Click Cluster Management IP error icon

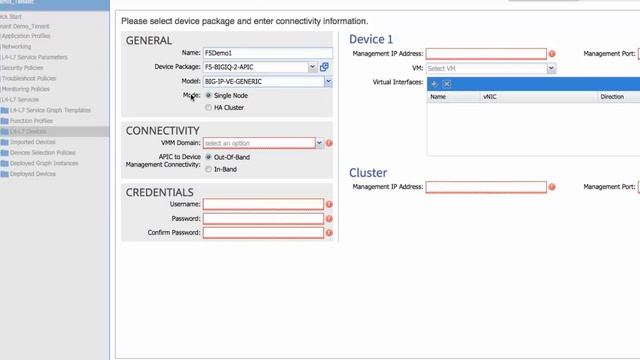pos(552,187)
